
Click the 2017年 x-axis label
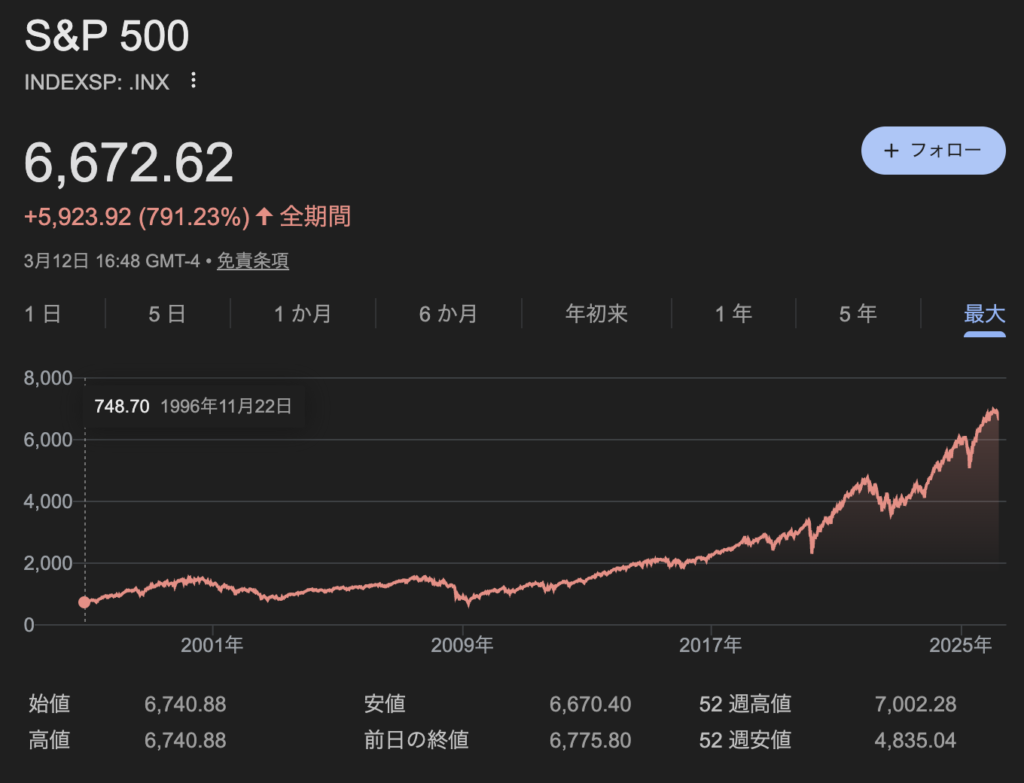point(712,645)
